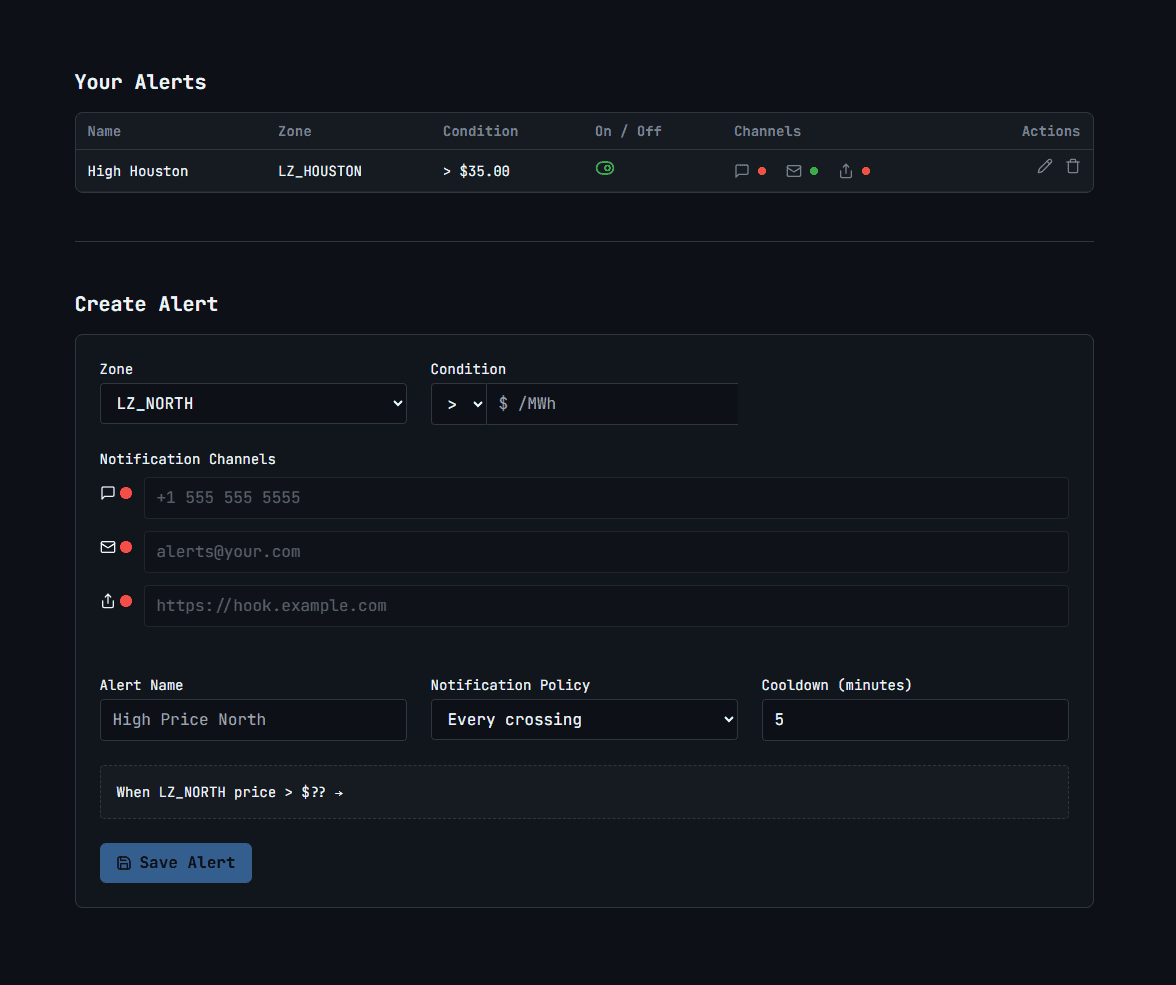Click the Save Alert button
This screenshot has height=985, width=1176.
(x=175, y=862)
